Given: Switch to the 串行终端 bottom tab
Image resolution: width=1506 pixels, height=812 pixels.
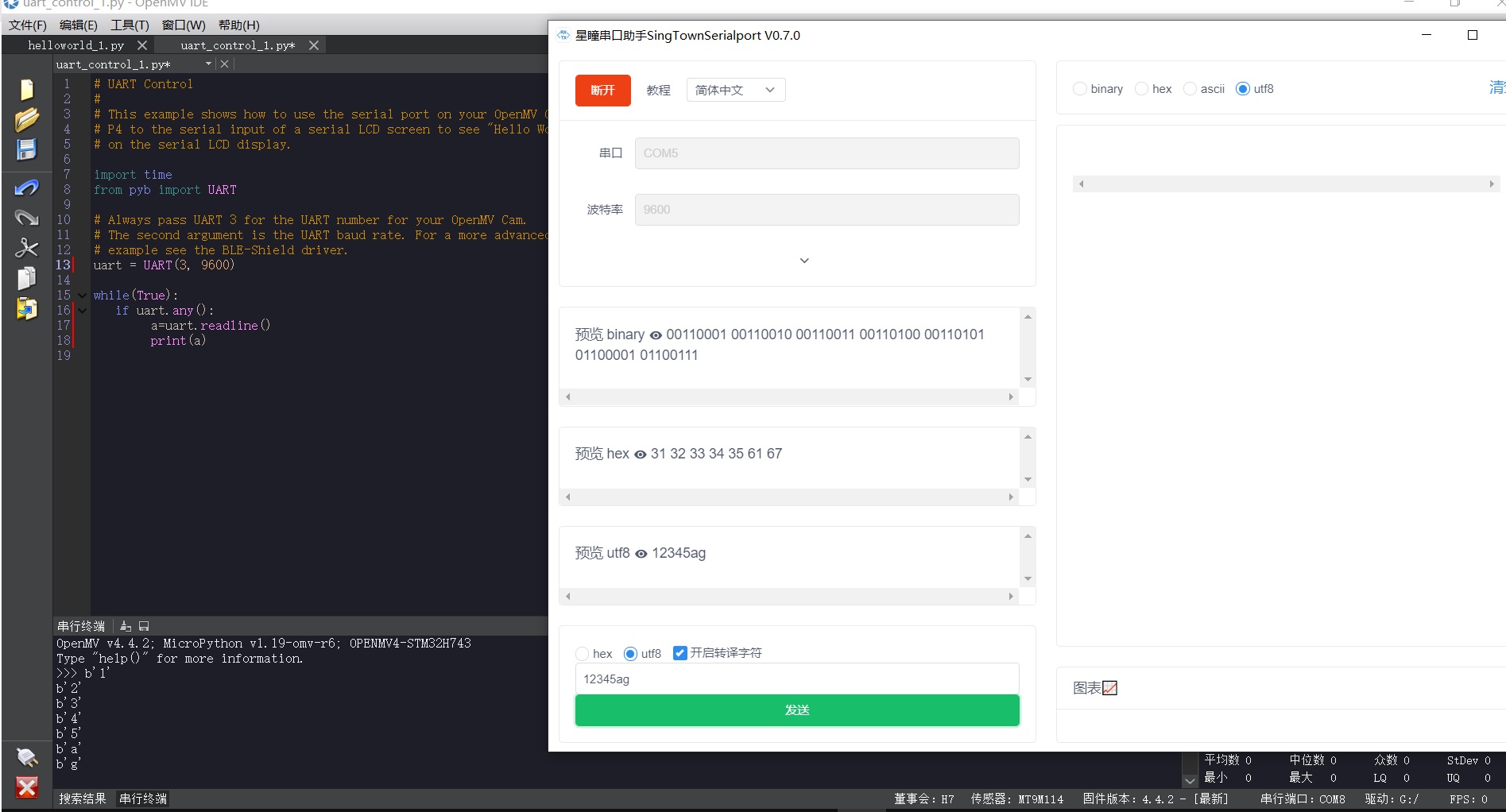Looking at the screenshot, I should tap(143, 798).
